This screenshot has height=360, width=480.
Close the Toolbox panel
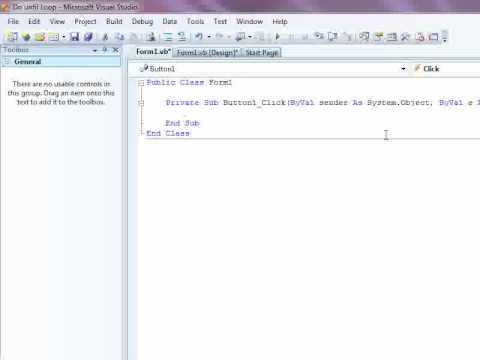[116, 50]
